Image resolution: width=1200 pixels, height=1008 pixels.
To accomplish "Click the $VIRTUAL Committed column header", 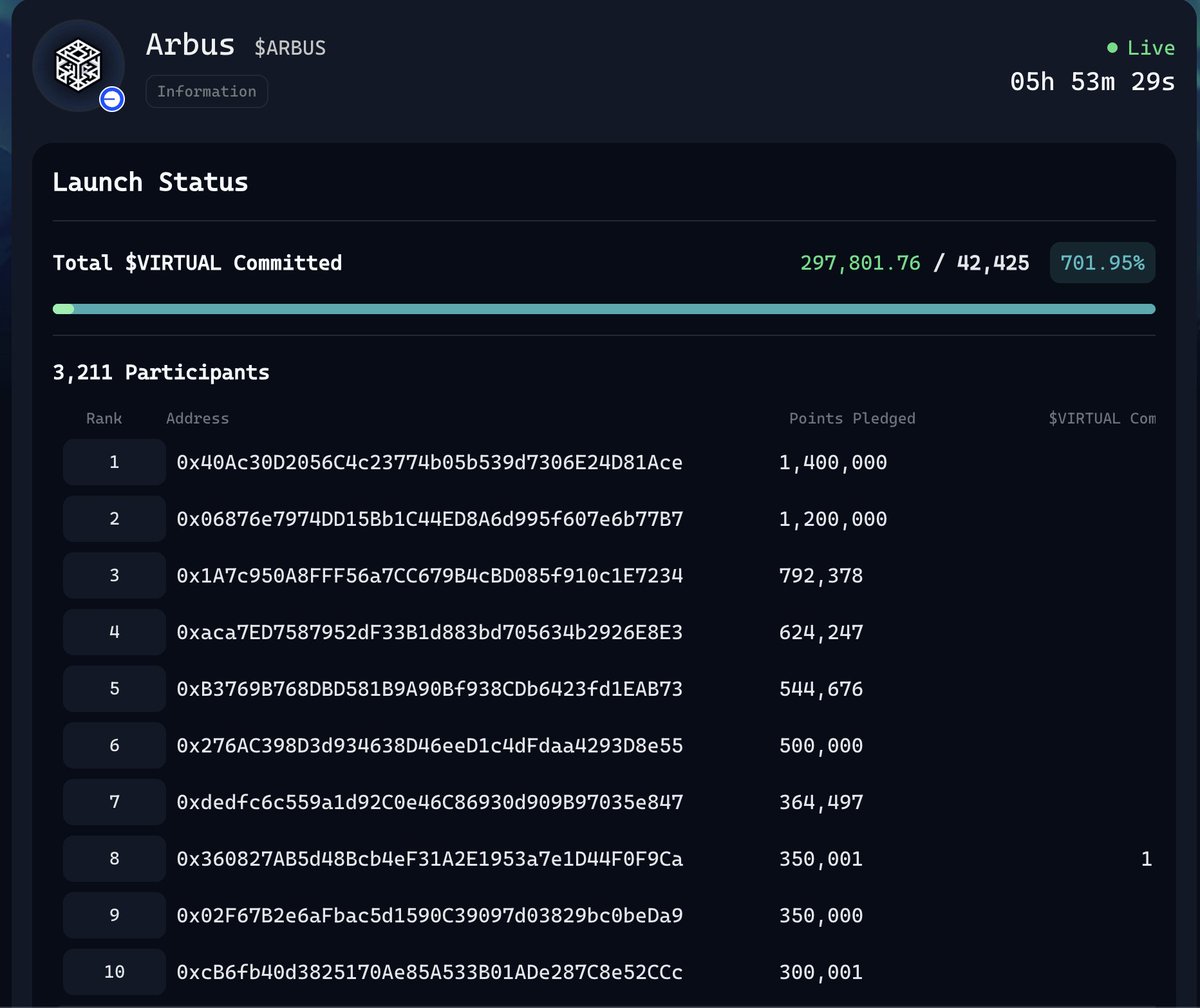I will 1102,418.
